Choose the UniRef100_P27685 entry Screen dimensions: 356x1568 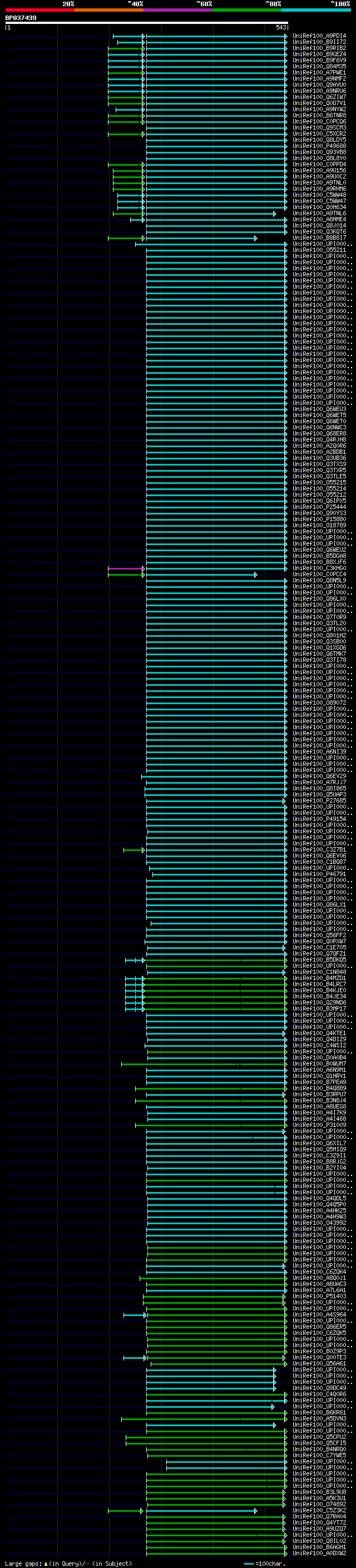click(x=319, y=800)
